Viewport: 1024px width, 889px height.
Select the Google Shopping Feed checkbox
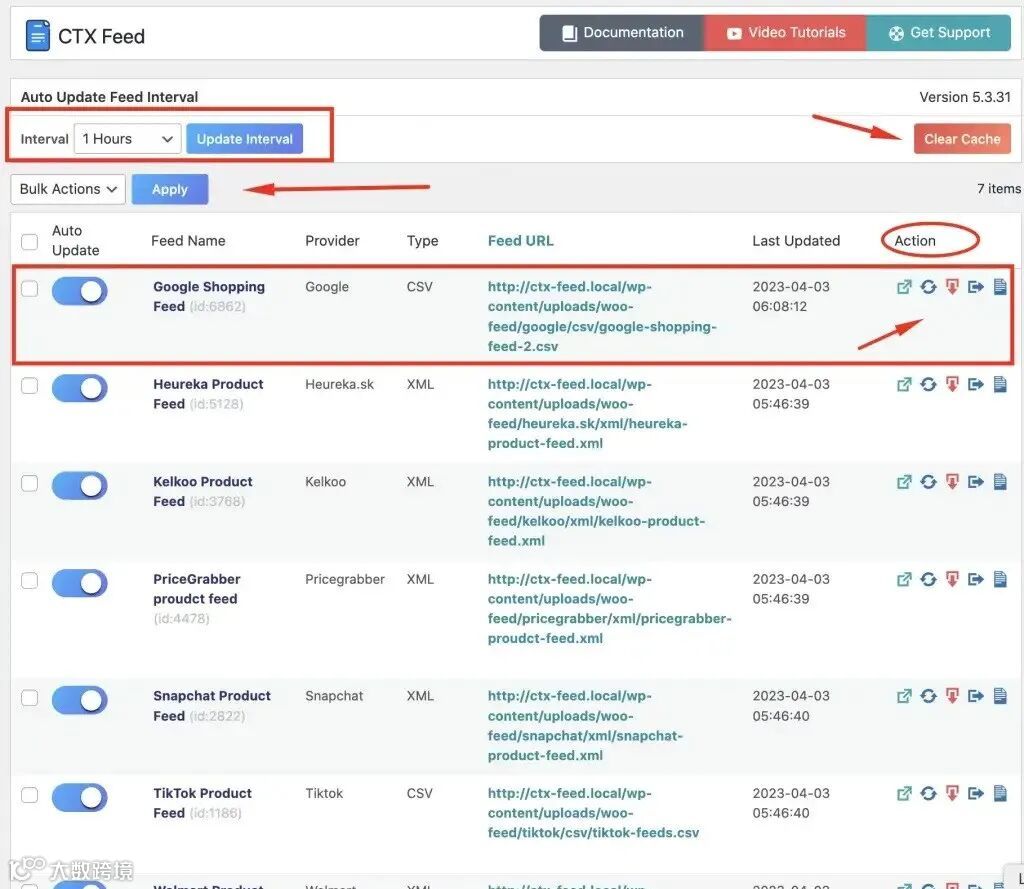coord(29,288)
